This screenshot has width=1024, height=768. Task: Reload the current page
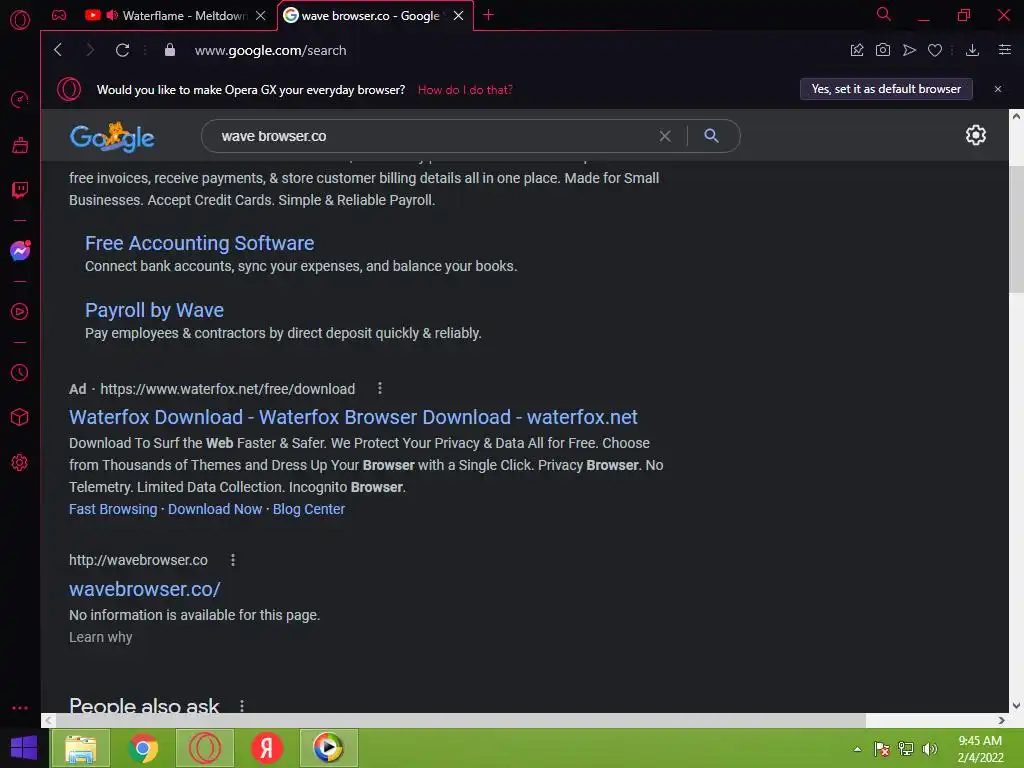(x=122, y=50)
